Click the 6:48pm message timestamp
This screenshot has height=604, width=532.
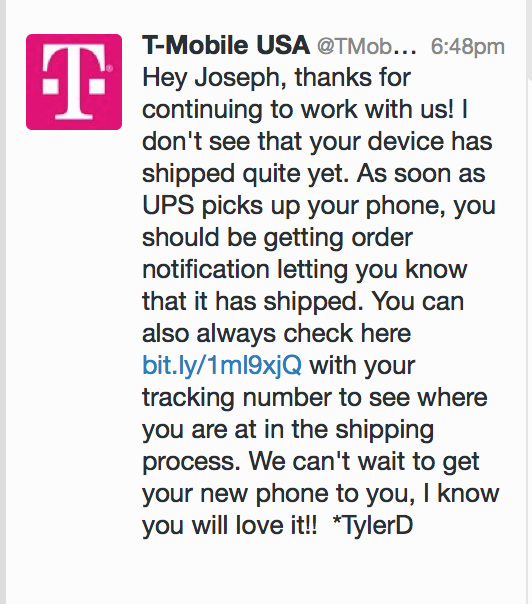pos(468,47)
